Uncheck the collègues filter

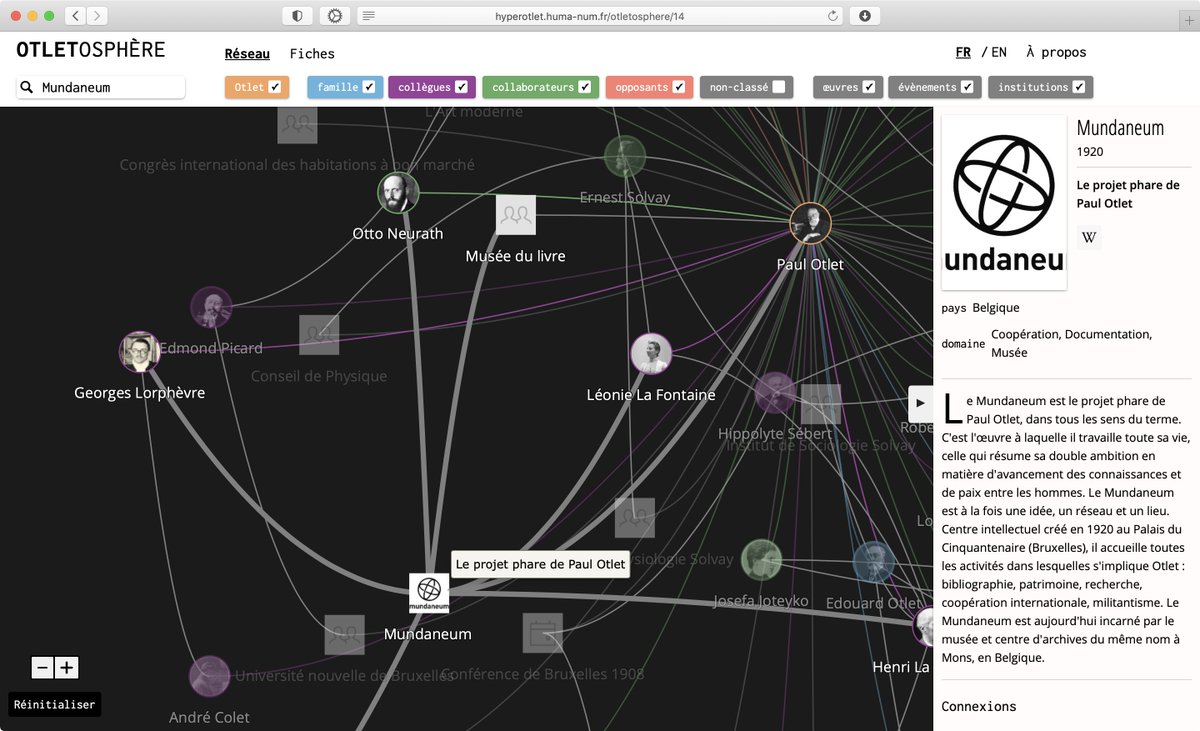point(461,87)
